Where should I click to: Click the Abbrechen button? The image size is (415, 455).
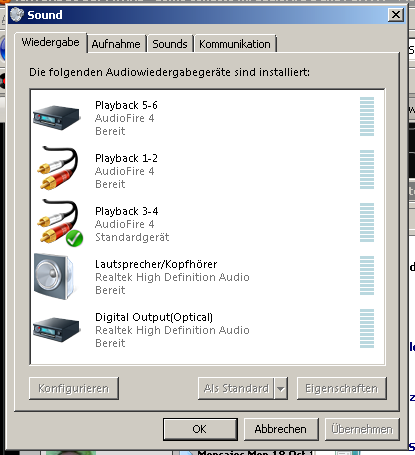point(281,429)
